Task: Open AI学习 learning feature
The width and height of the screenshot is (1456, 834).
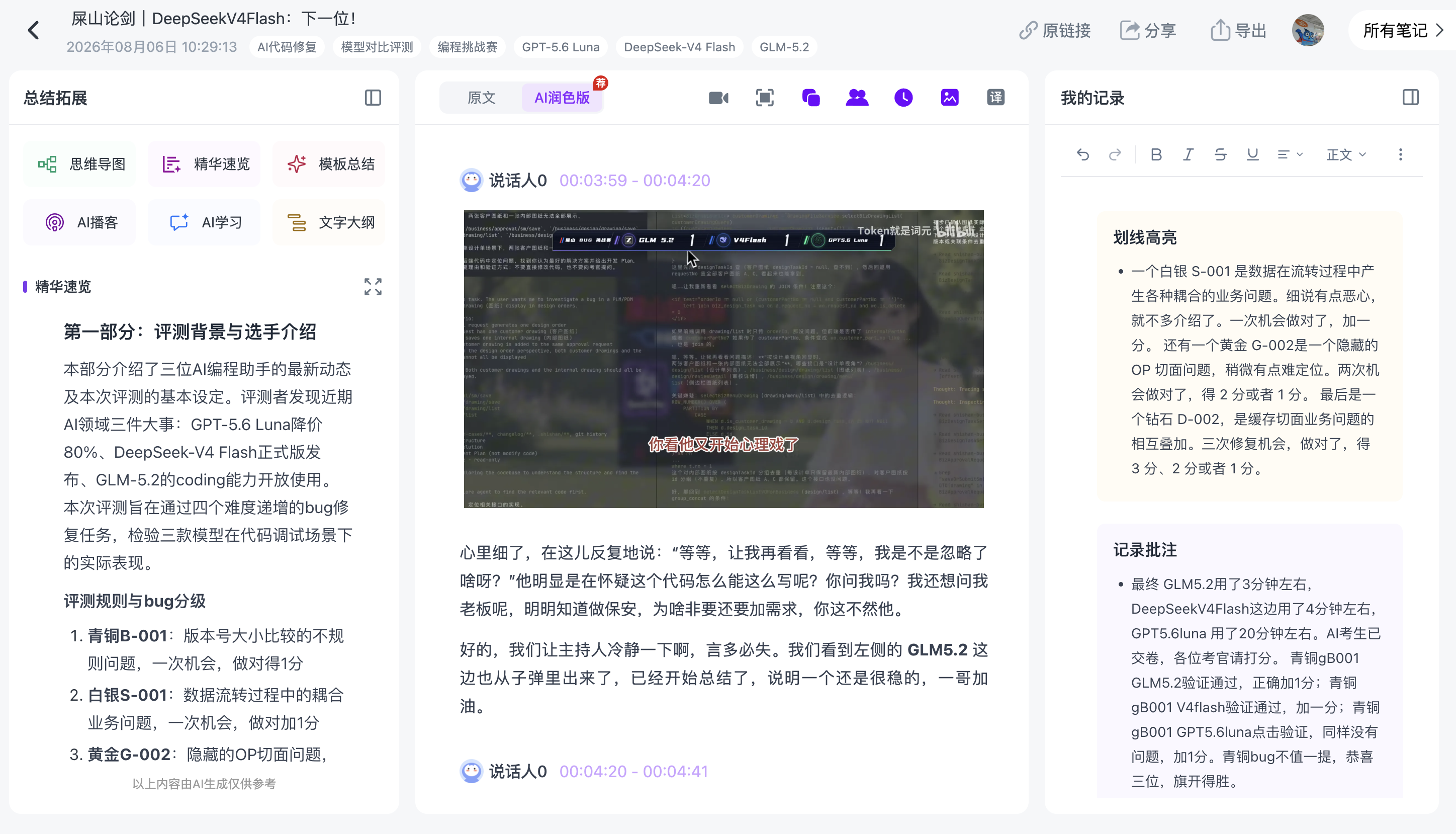Action: 204,222
